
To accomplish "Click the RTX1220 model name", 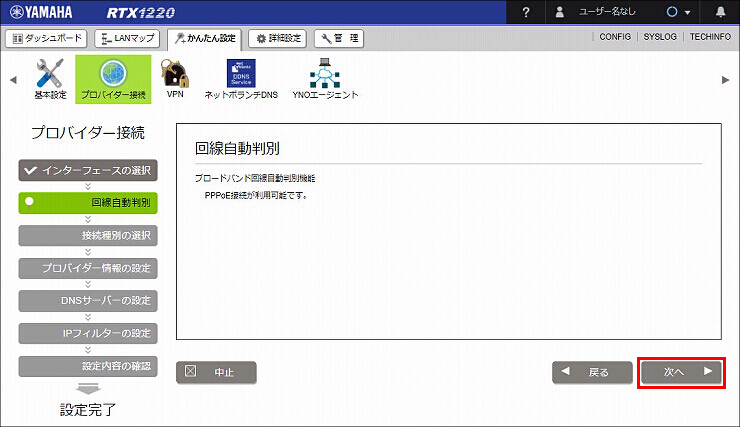I will click(141, 13).
